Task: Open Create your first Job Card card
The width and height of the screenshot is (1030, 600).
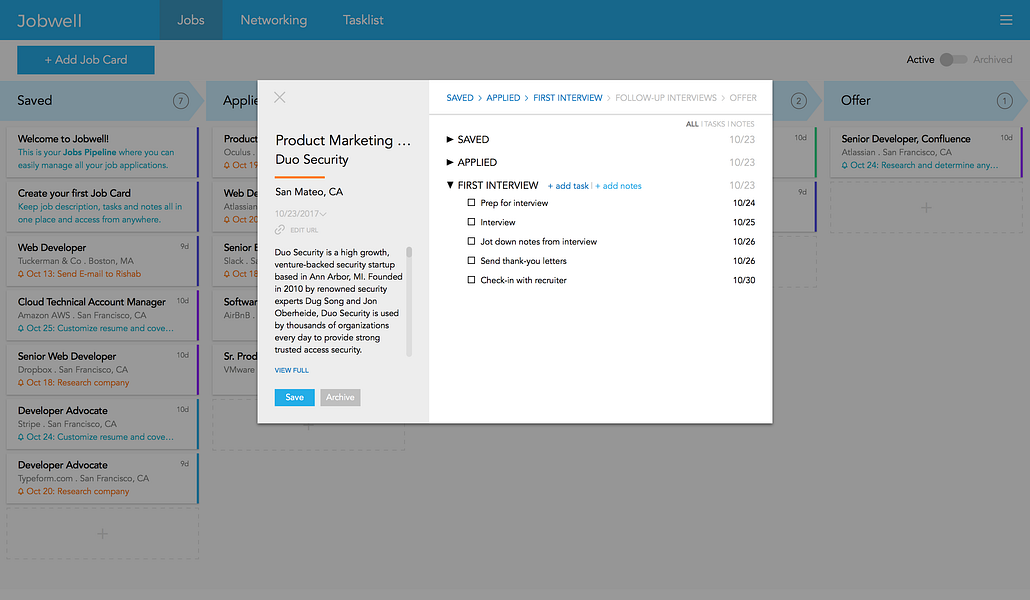Action: point(102,206)
